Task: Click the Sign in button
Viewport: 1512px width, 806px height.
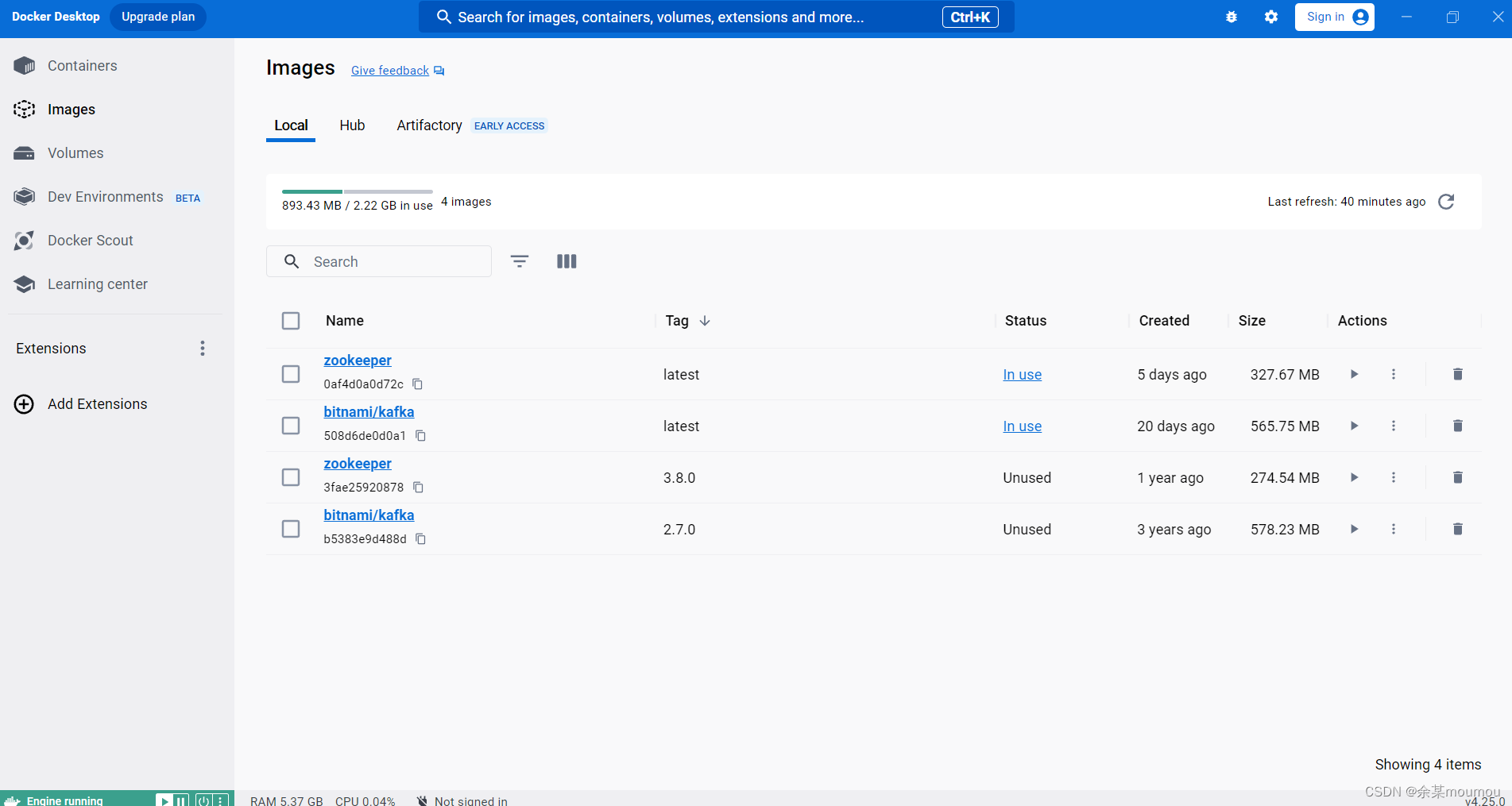Action: (x=1334, y=17)
